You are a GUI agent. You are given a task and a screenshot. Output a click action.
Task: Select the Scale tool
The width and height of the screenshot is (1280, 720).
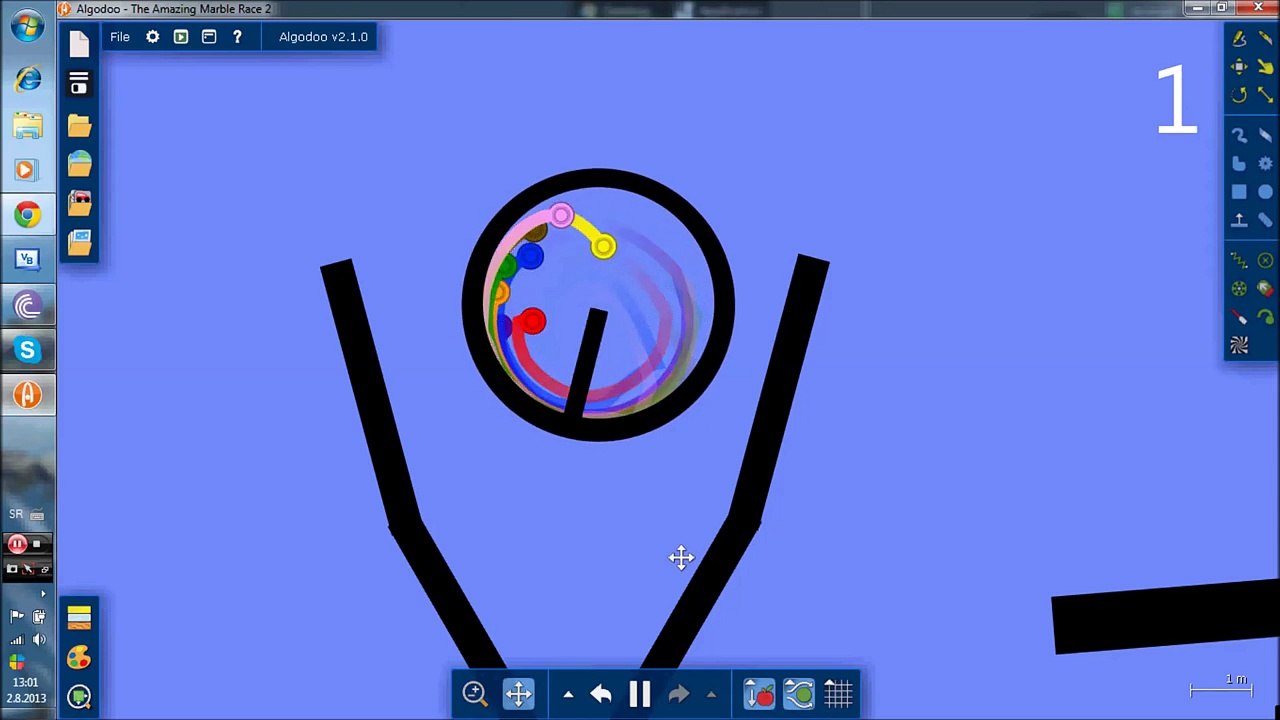pos(1265,94)
